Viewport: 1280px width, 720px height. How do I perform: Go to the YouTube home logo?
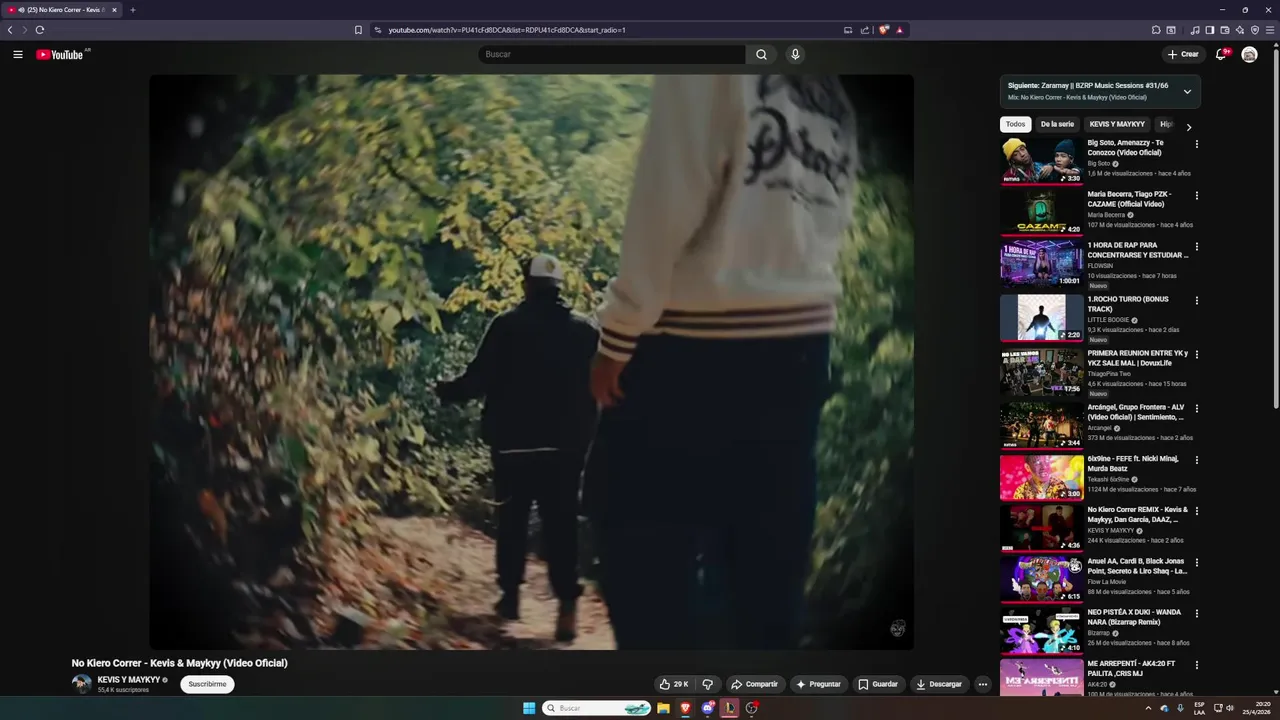60,54
